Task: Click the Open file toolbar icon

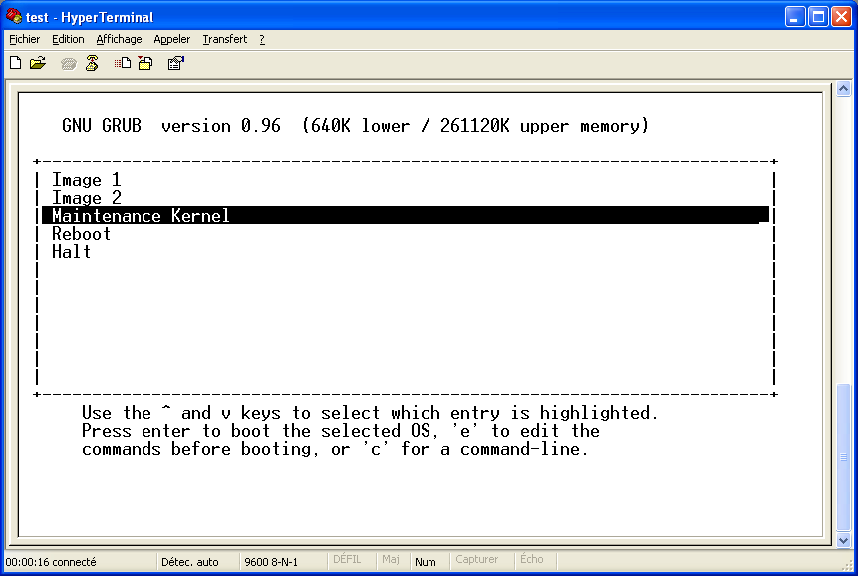Action: click(38, 63)
